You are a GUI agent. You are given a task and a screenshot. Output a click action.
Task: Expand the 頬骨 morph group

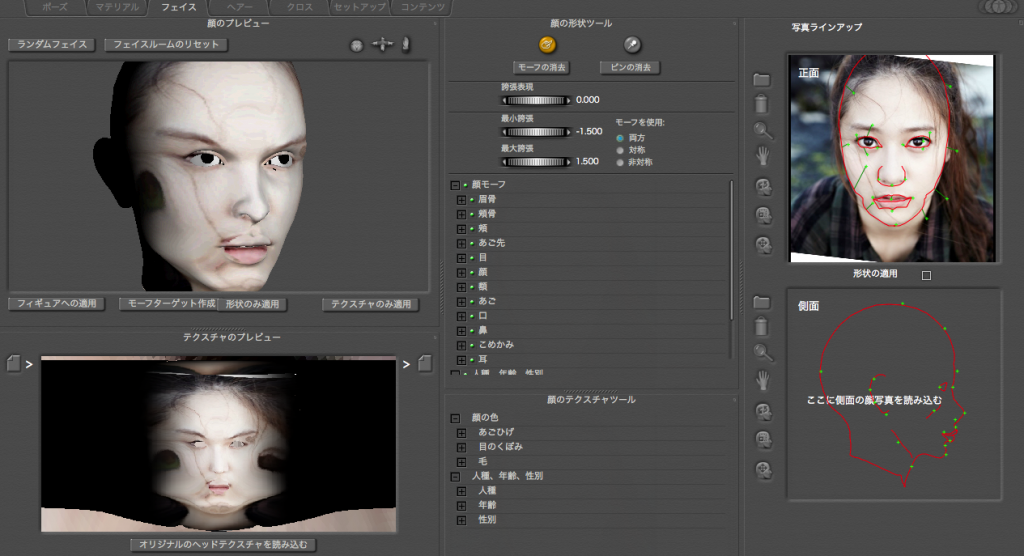point(461,214)
